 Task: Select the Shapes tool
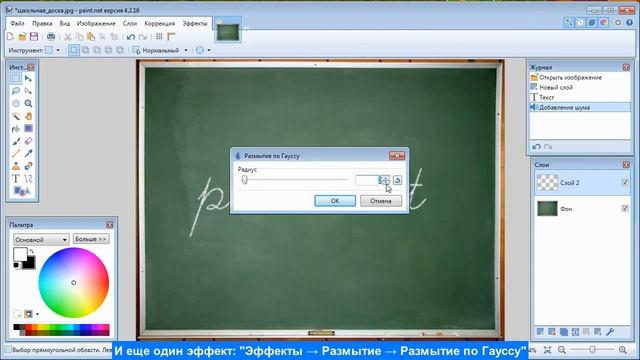click(21, 191)
